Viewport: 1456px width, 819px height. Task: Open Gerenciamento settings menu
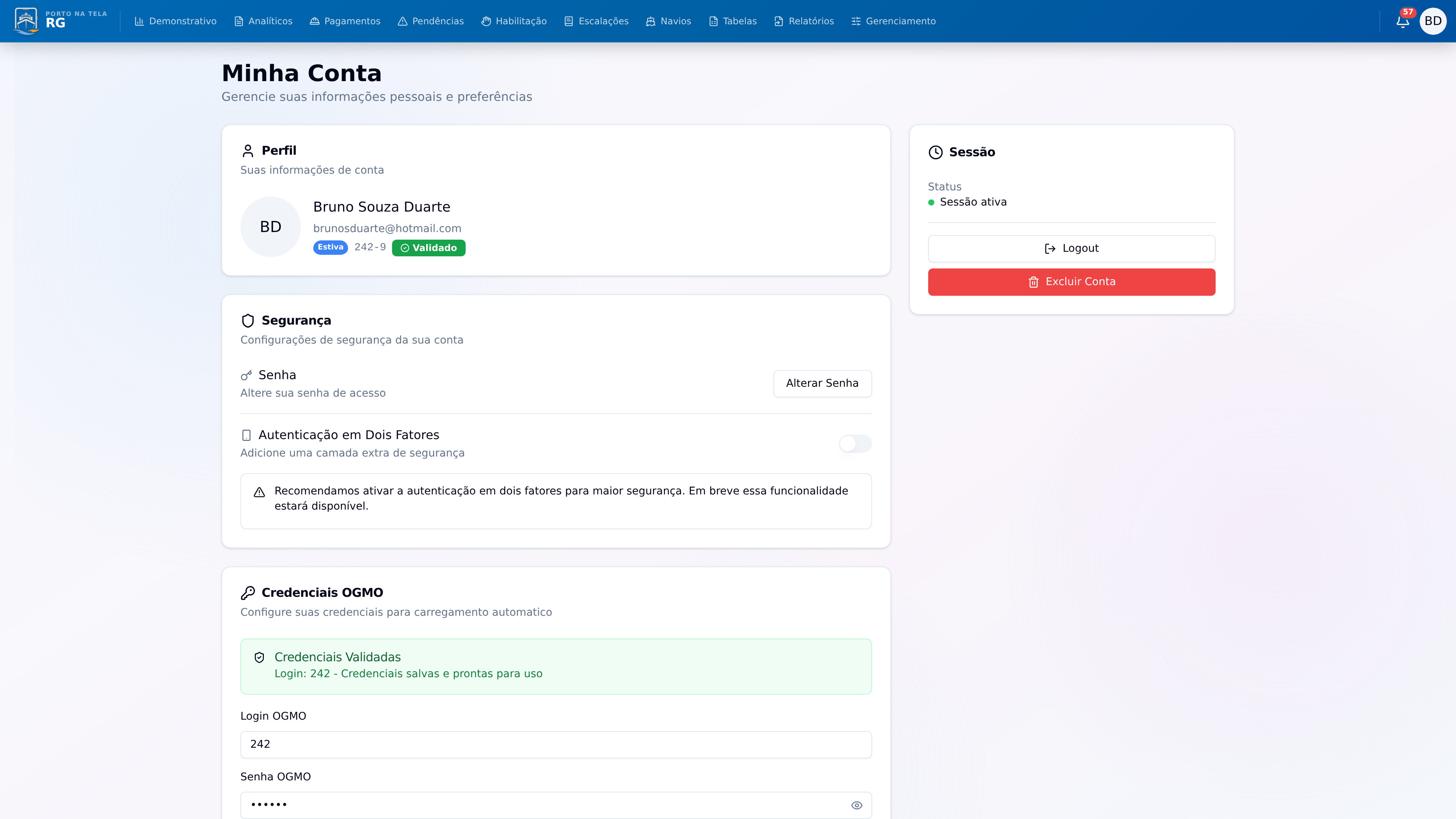coord(893,21)
